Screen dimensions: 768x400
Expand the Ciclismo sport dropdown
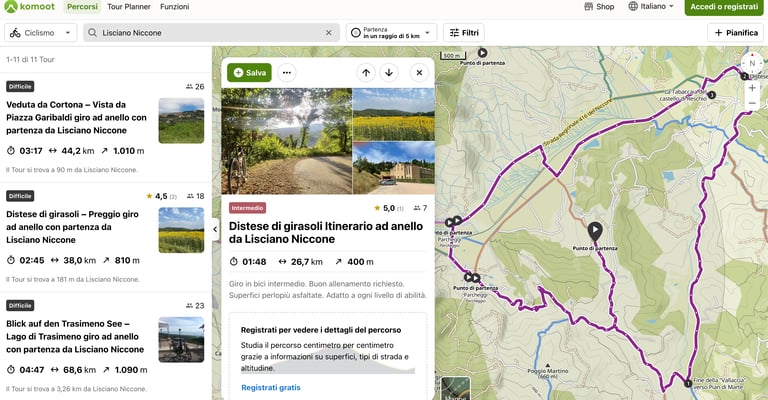point(41,33)
